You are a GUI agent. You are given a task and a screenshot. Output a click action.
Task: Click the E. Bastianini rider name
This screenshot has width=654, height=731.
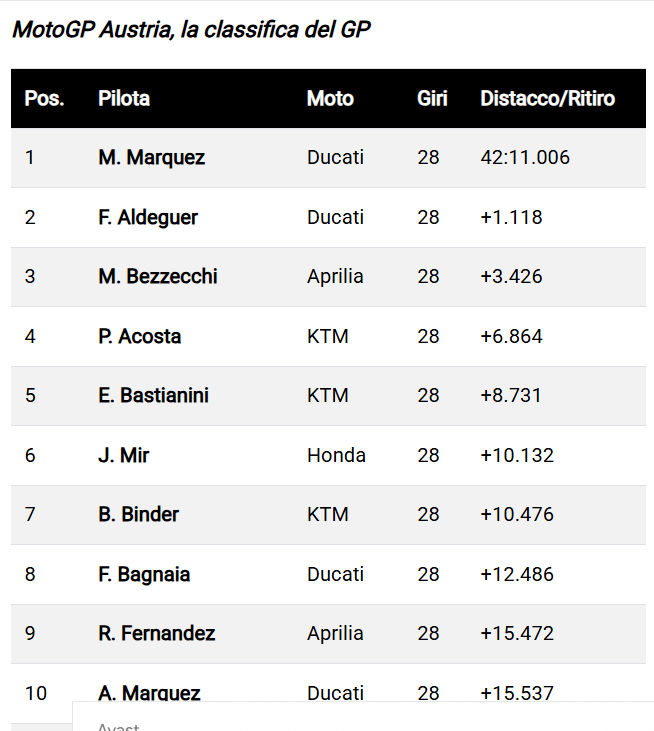pos(153,395)
